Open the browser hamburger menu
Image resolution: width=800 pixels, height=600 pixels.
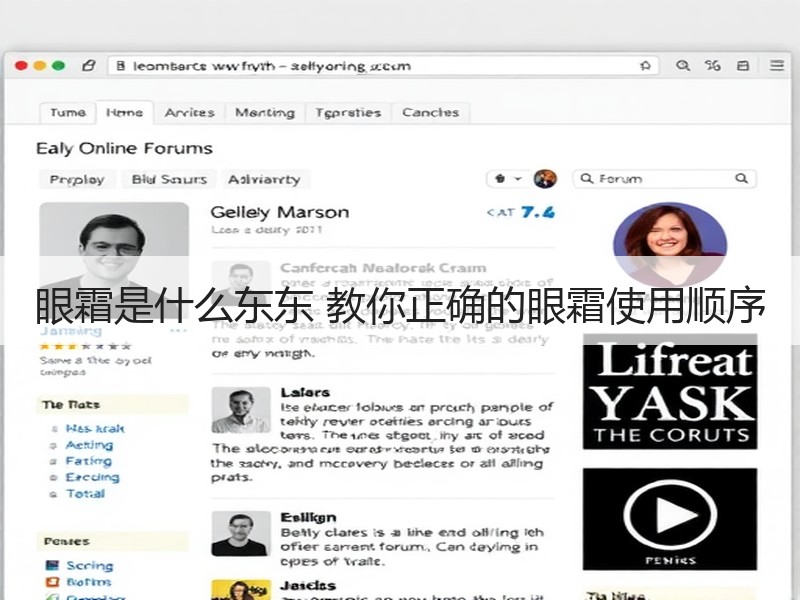point(777,65)
